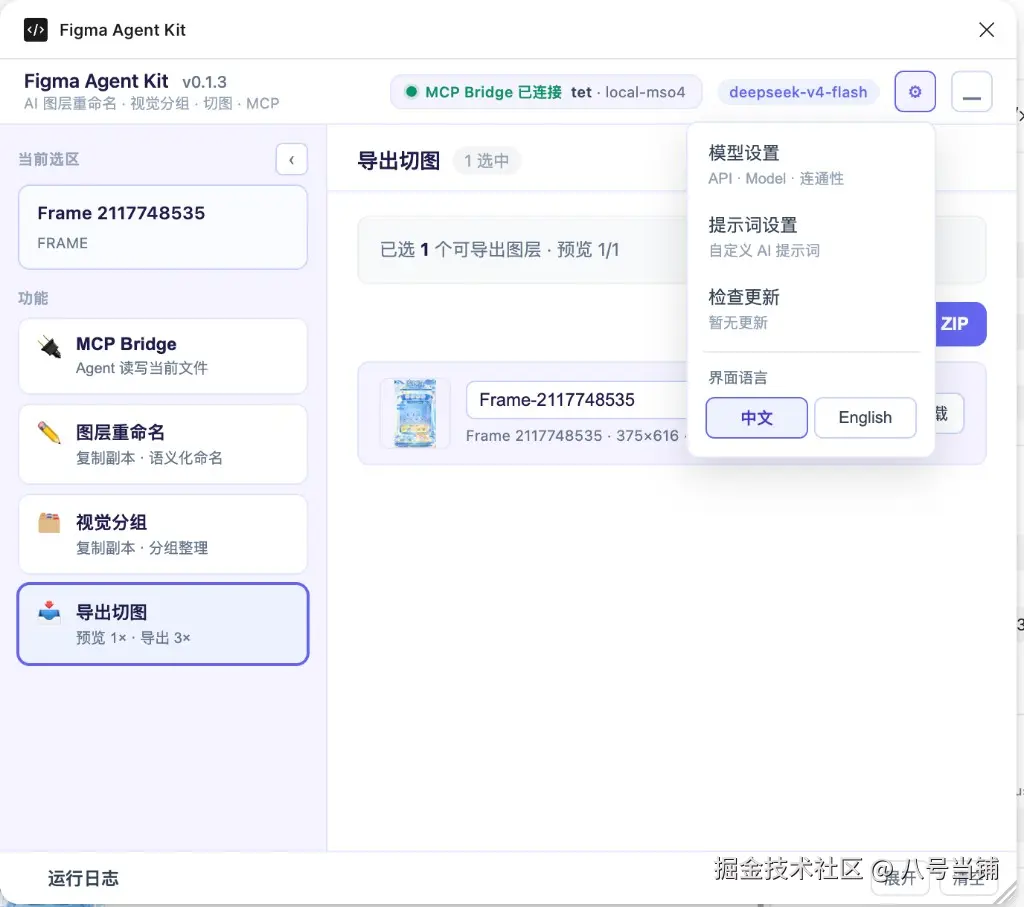
Task: Close the Figma Agent Kit plugin window
Action: click(x=986, y=30)
